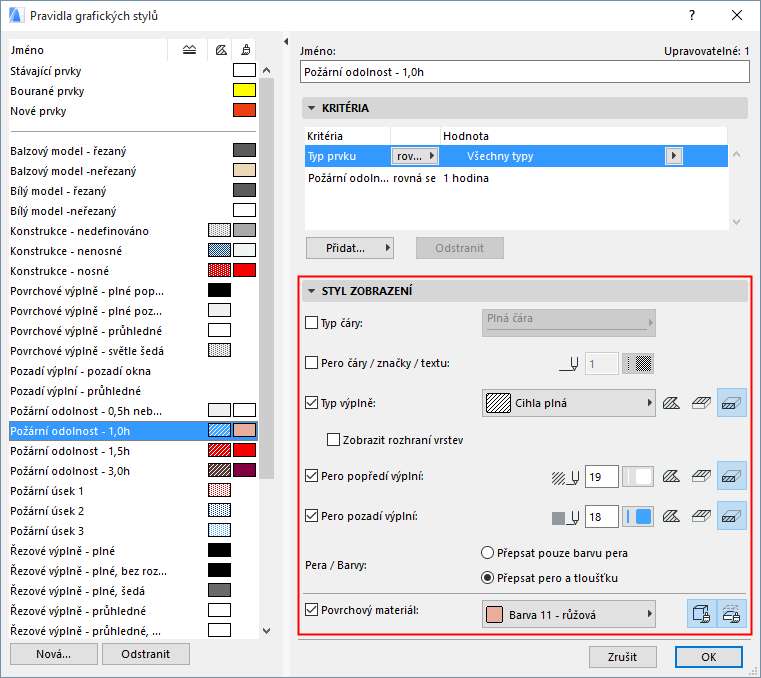The width and height of the screenshot is (761, 678).
Task: Toggle second surface override icon beside Povrchový materiál
Action: pos(731,614)
